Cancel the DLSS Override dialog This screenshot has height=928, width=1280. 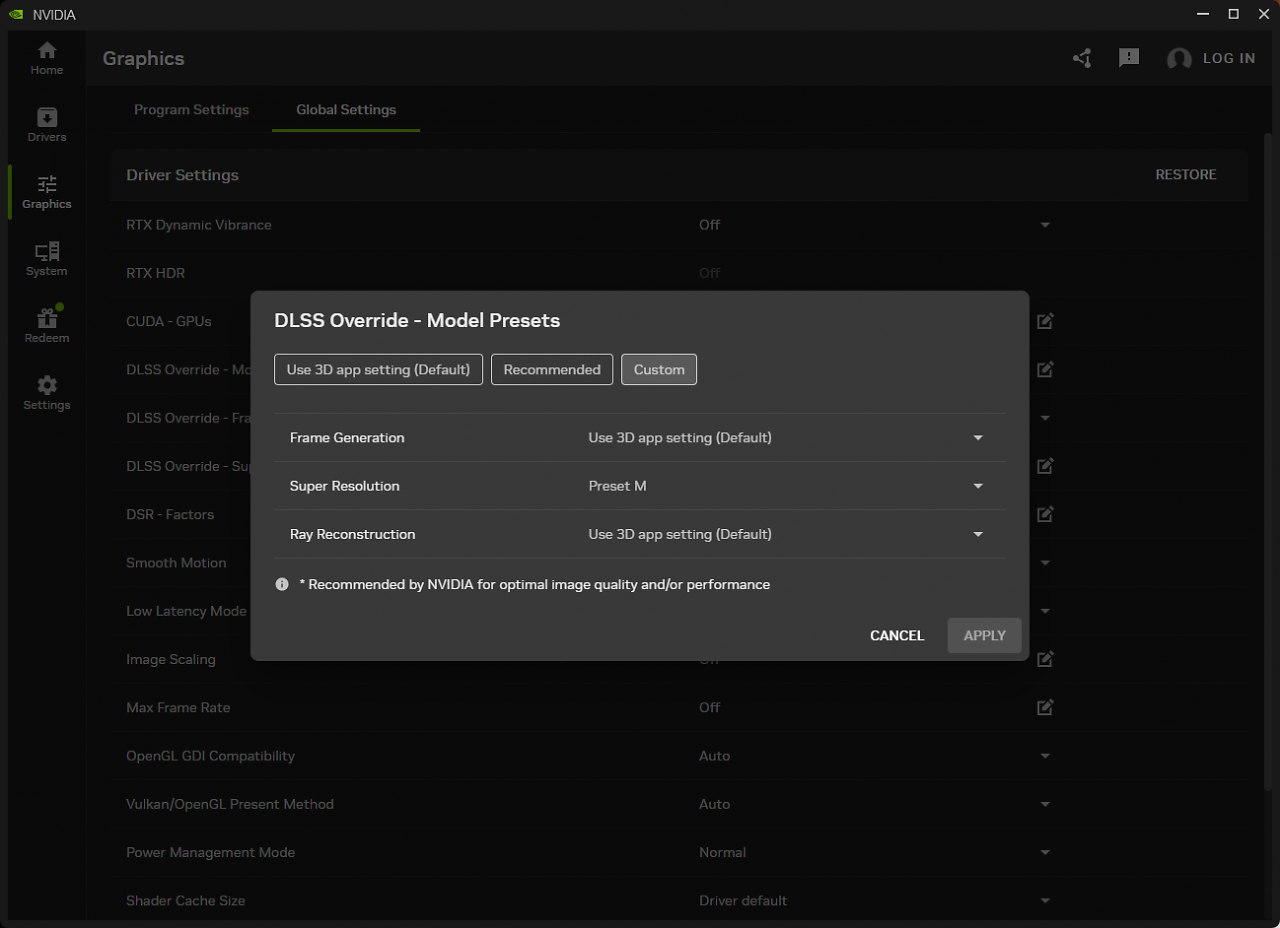click(x=897, y=636)
